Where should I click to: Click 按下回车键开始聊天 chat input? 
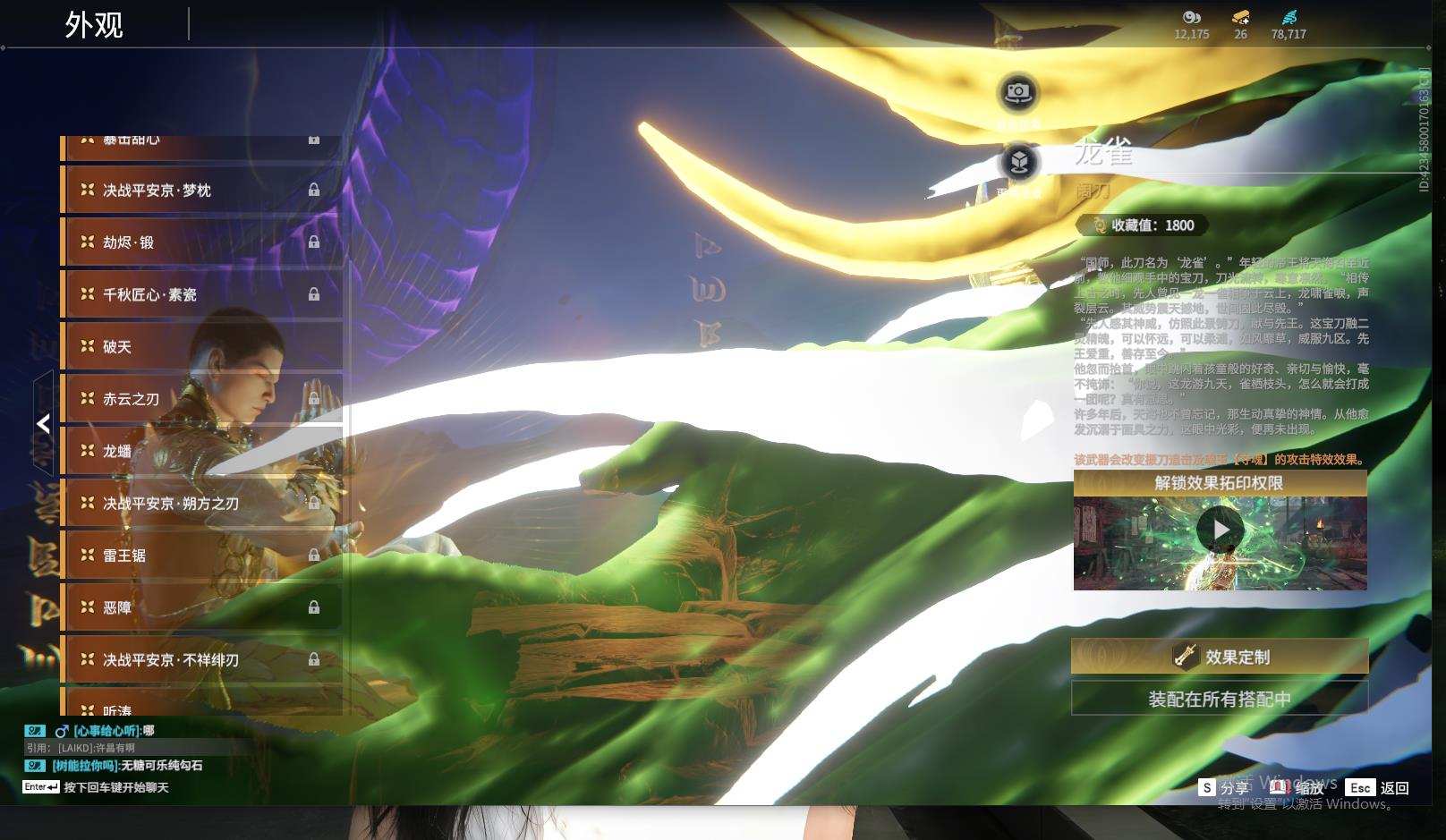pyautogui.click(x=116, y=787)
